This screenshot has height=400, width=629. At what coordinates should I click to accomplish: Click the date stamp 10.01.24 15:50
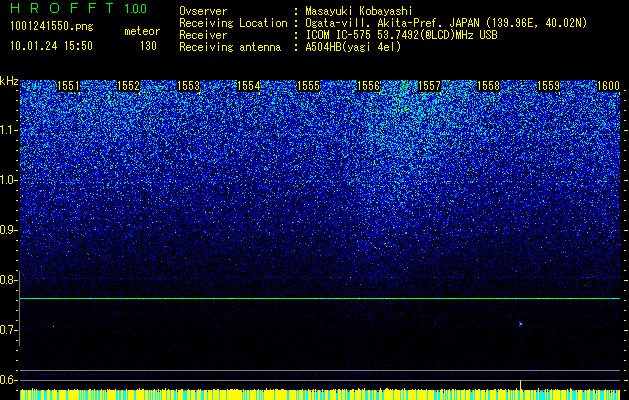[51, 46]
